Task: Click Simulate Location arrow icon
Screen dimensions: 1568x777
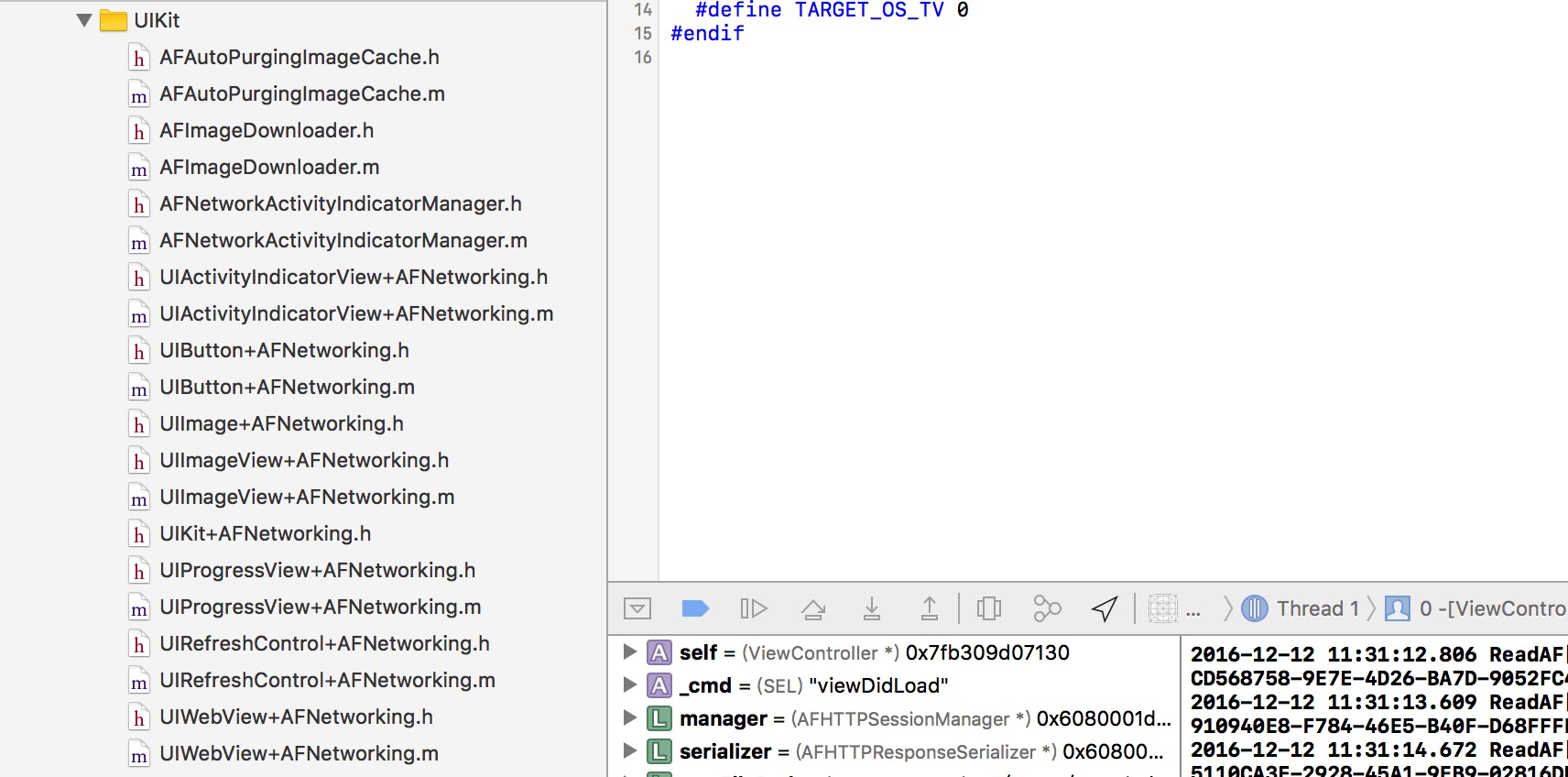Action: tap(1105, 608)
